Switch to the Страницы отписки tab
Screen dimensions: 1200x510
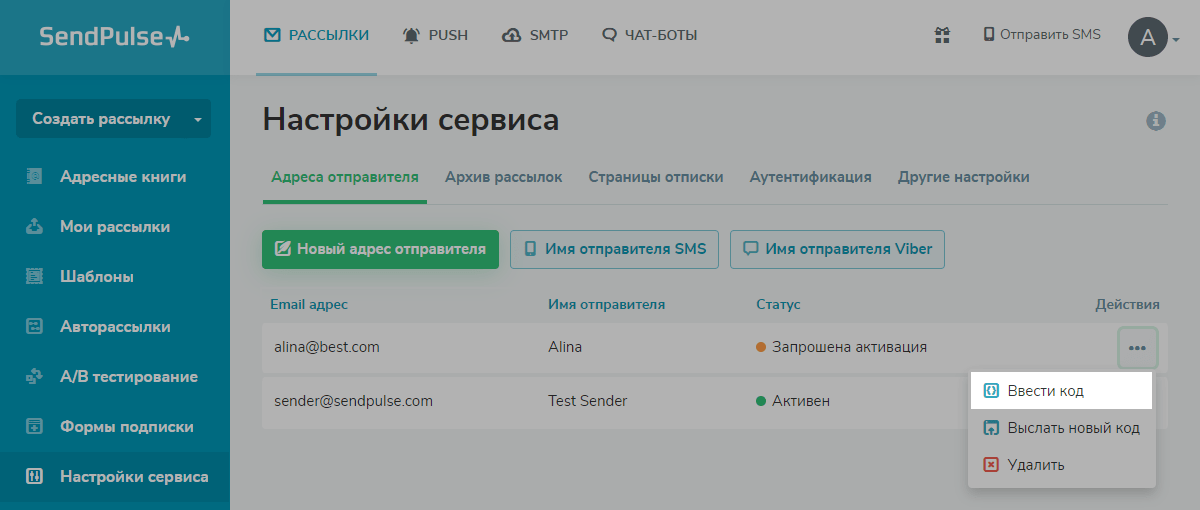point(656,177)
